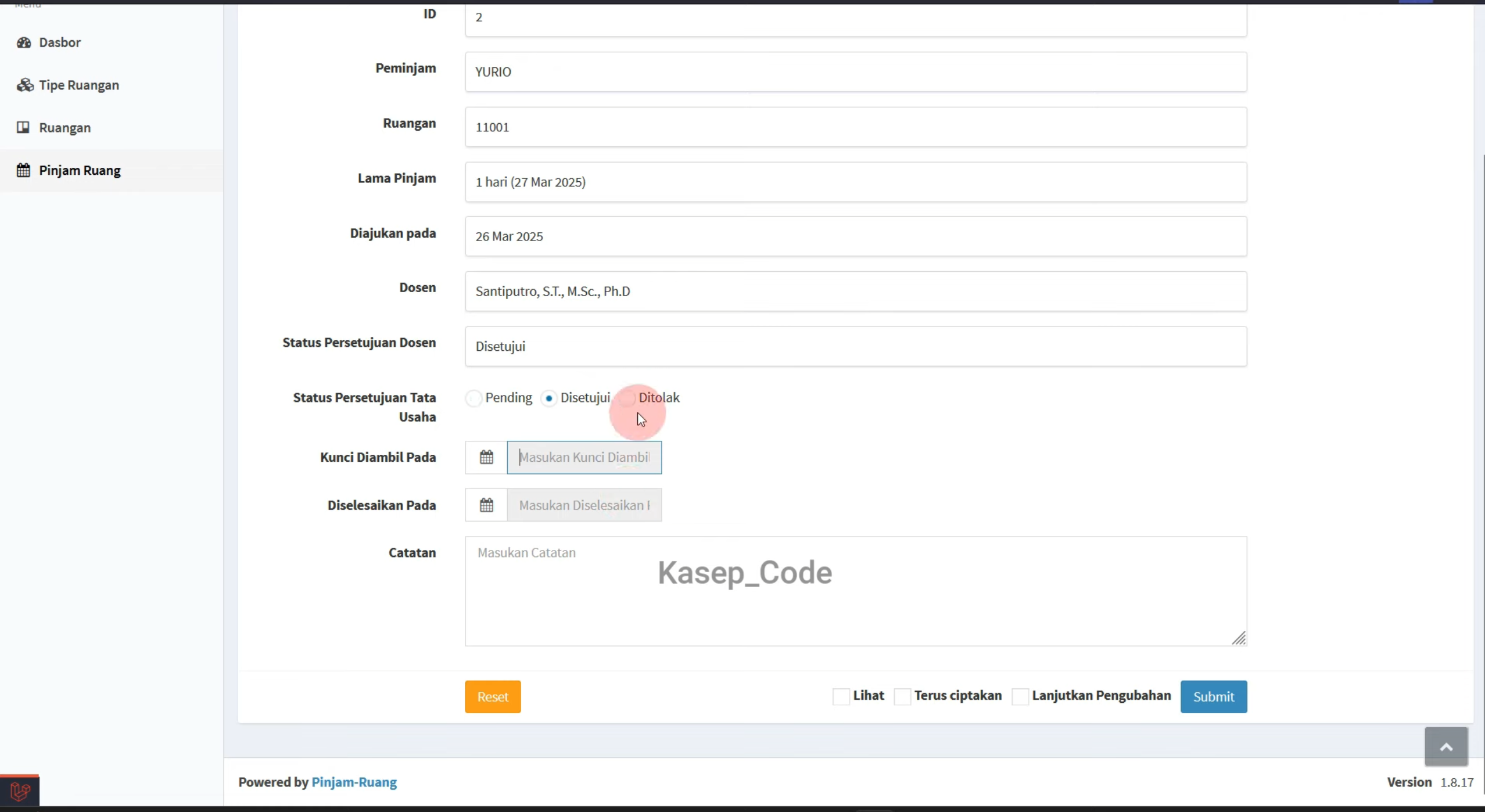Focus the Diselesaikan Pada date input
This screenshot has width=1485, height=812.
(584, 505)
